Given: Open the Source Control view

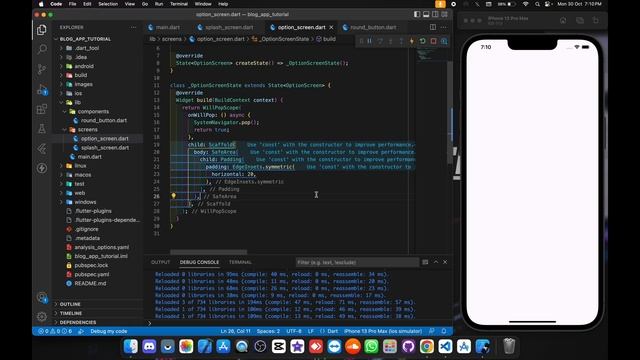Looking at the screenshot, I should 42,69.
